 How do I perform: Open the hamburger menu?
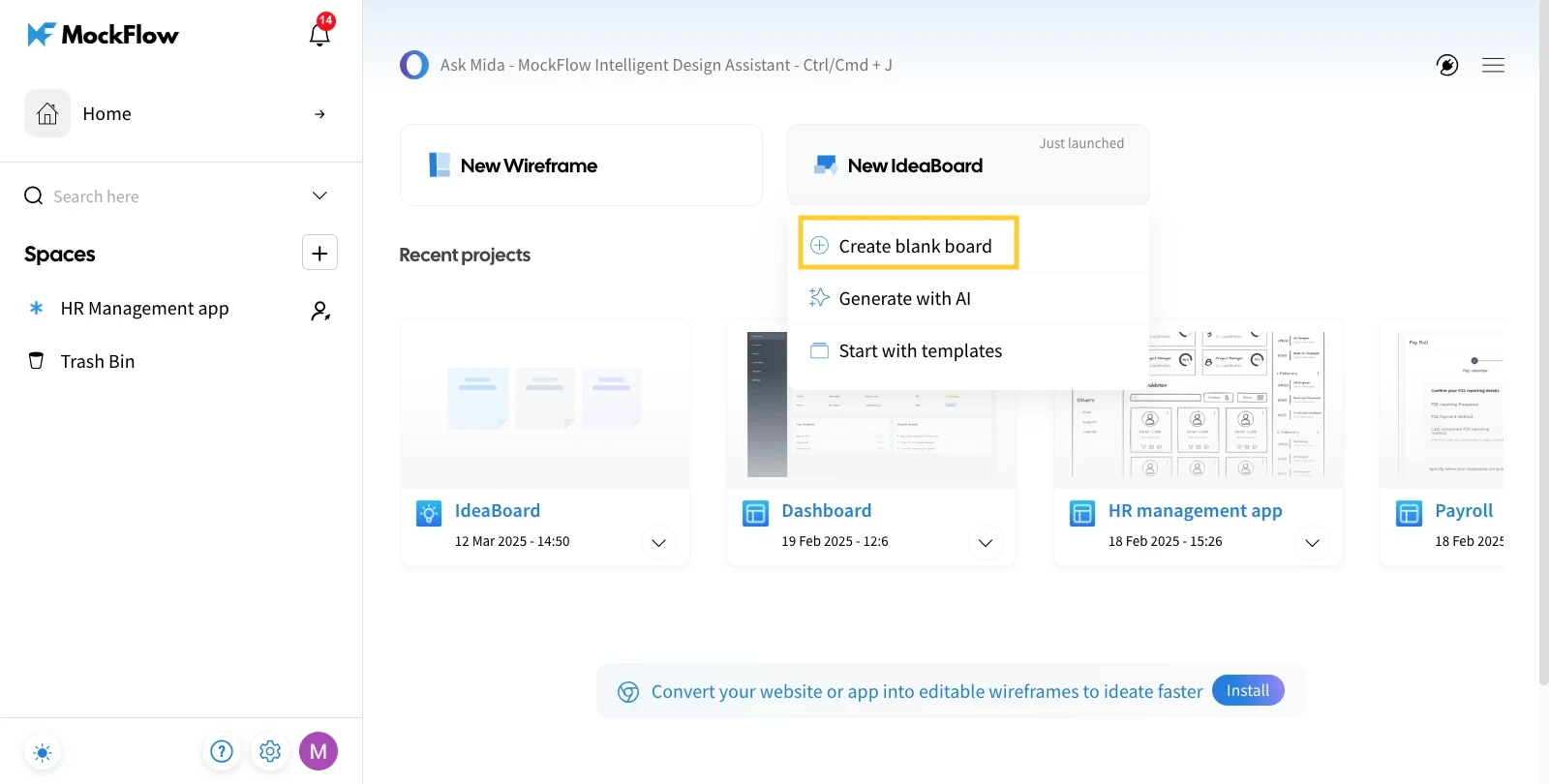1493,65
